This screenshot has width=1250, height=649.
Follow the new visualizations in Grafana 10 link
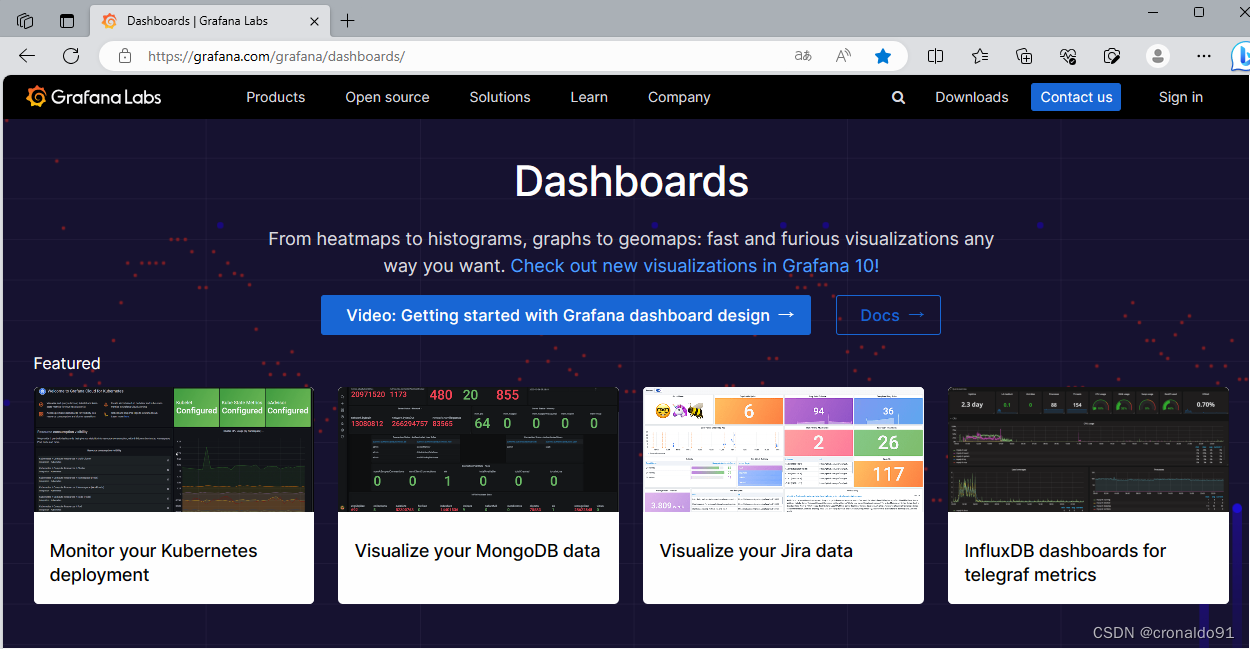point(695,266)
